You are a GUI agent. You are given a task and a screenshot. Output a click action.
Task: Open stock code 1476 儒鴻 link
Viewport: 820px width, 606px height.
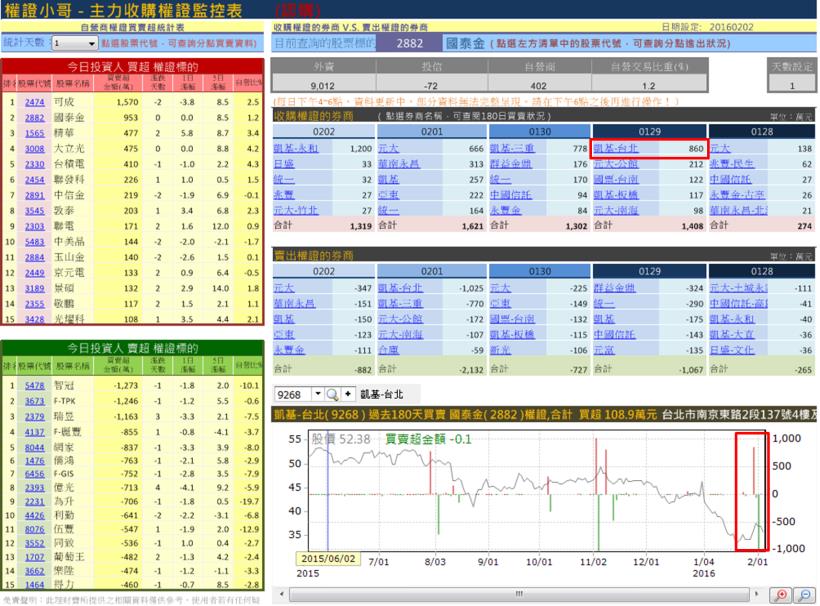(x=35, y=461)
